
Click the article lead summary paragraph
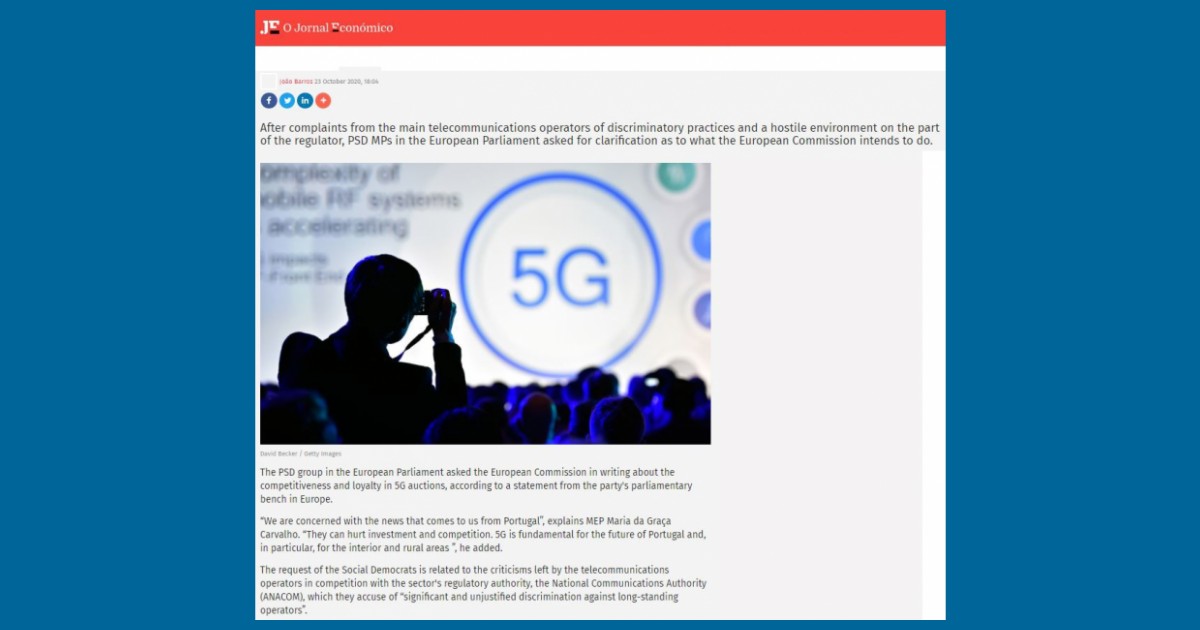(x=599, y=134)
